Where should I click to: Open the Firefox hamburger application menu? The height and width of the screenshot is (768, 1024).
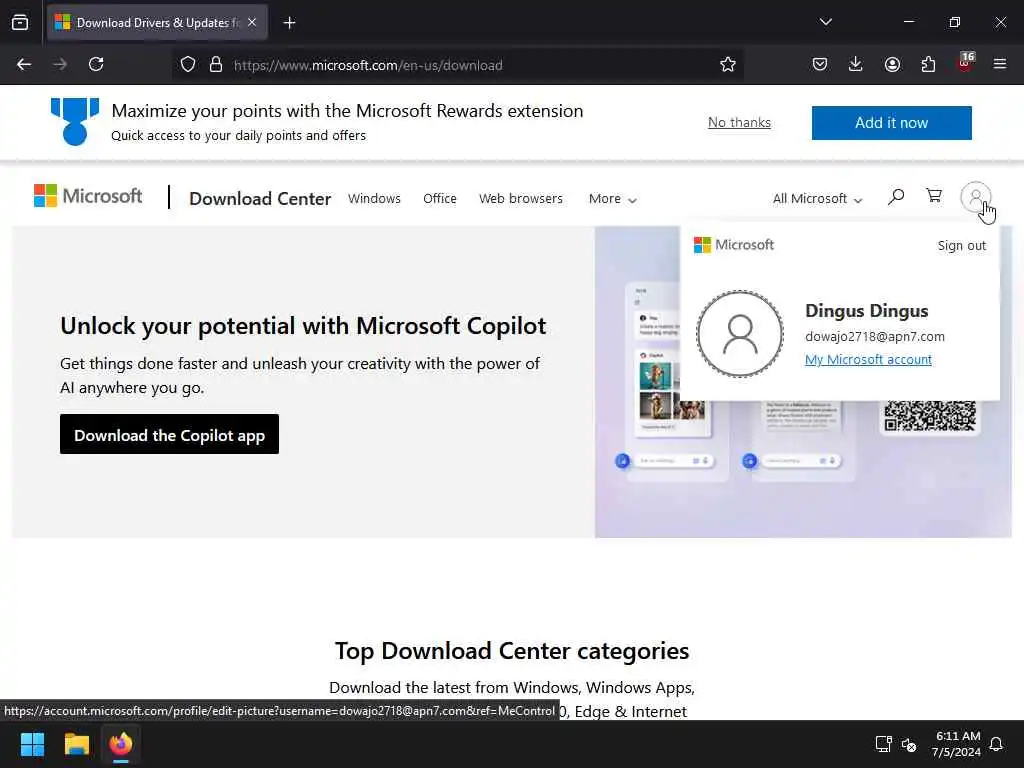[x=1000, y=64]
